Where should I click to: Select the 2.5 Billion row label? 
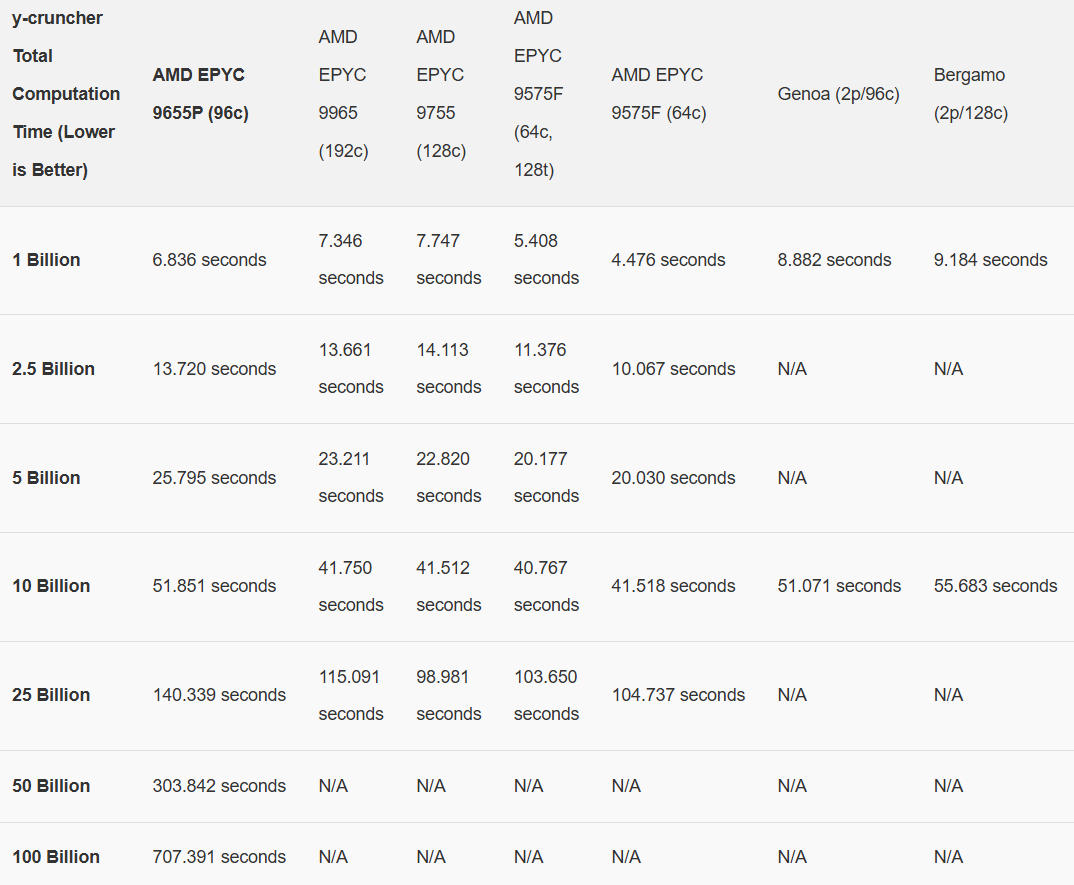[53, 369]
